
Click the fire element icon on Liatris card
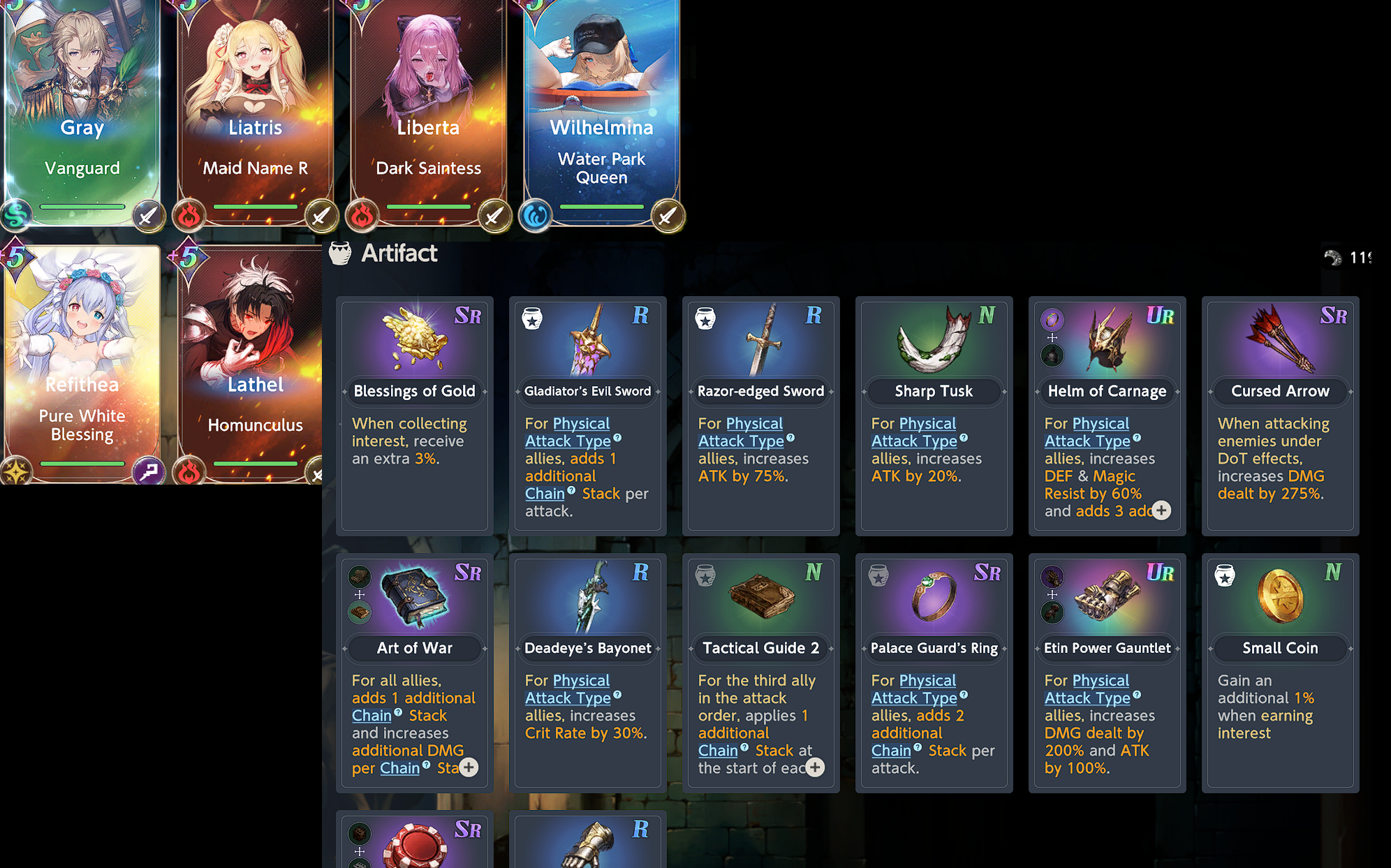[x=189, y=215]
